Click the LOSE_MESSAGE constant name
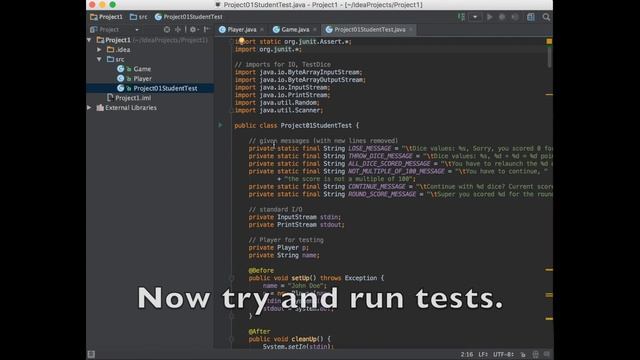 (369, 148)
